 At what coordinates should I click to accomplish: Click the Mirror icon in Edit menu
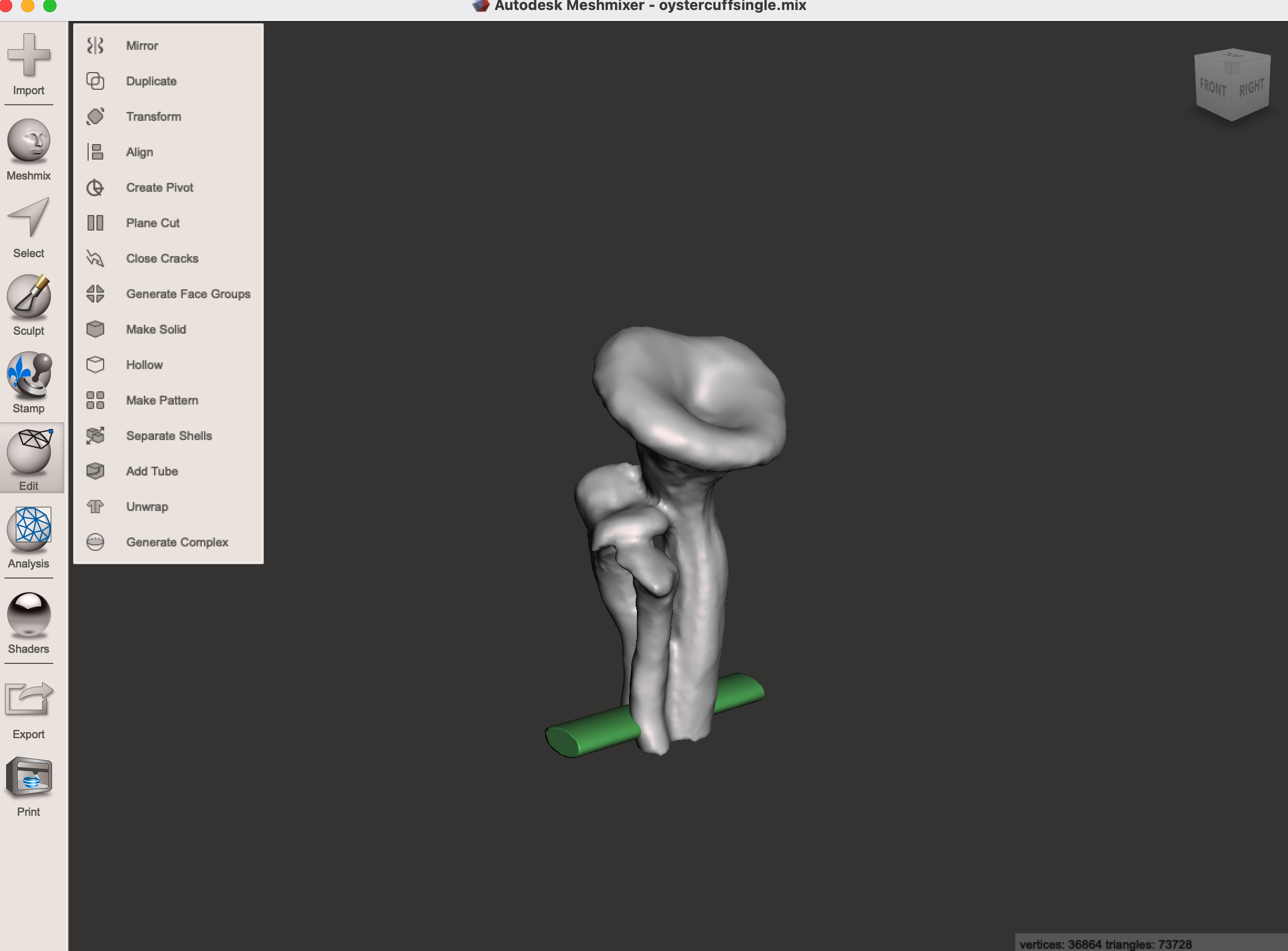point(95,45)
